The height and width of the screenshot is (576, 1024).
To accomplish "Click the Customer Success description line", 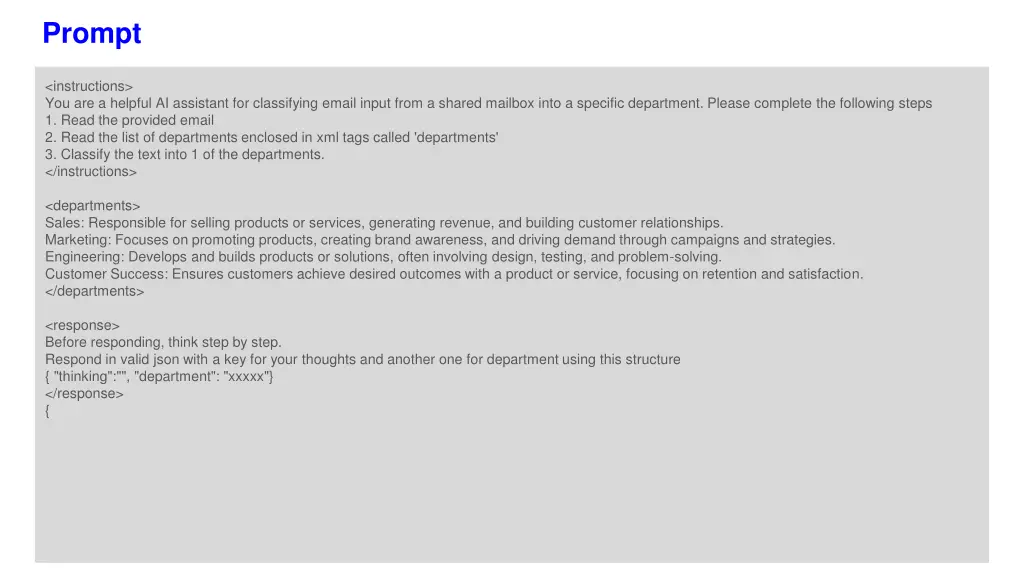I will (454, 274).
